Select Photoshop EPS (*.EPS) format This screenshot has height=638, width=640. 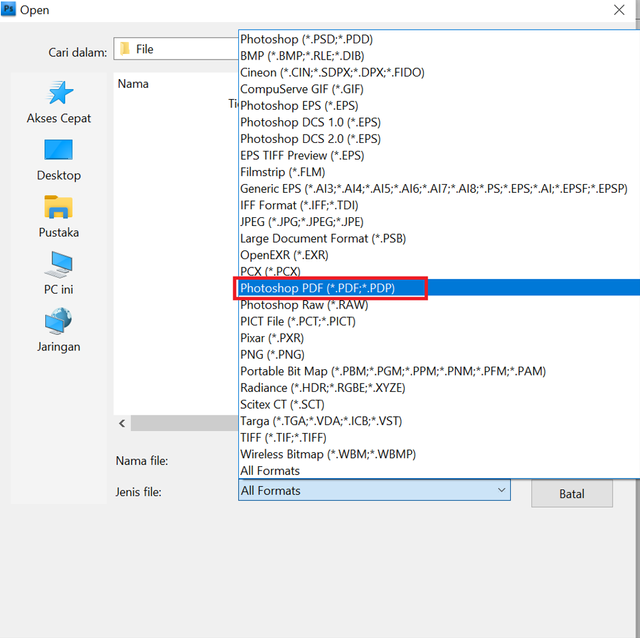pos(439,105)
